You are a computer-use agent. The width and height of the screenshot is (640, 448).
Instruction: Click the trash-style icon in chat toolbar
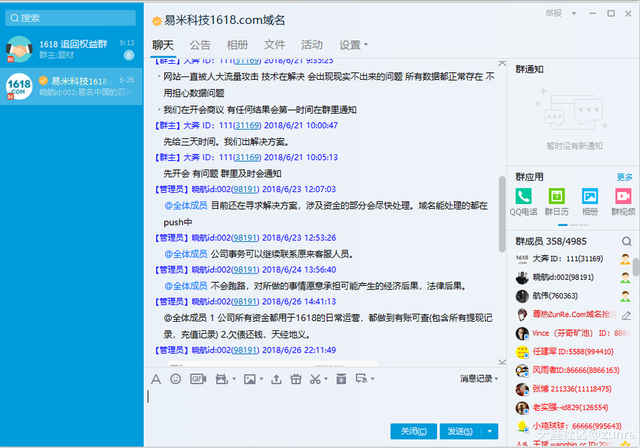pos(341,379)
